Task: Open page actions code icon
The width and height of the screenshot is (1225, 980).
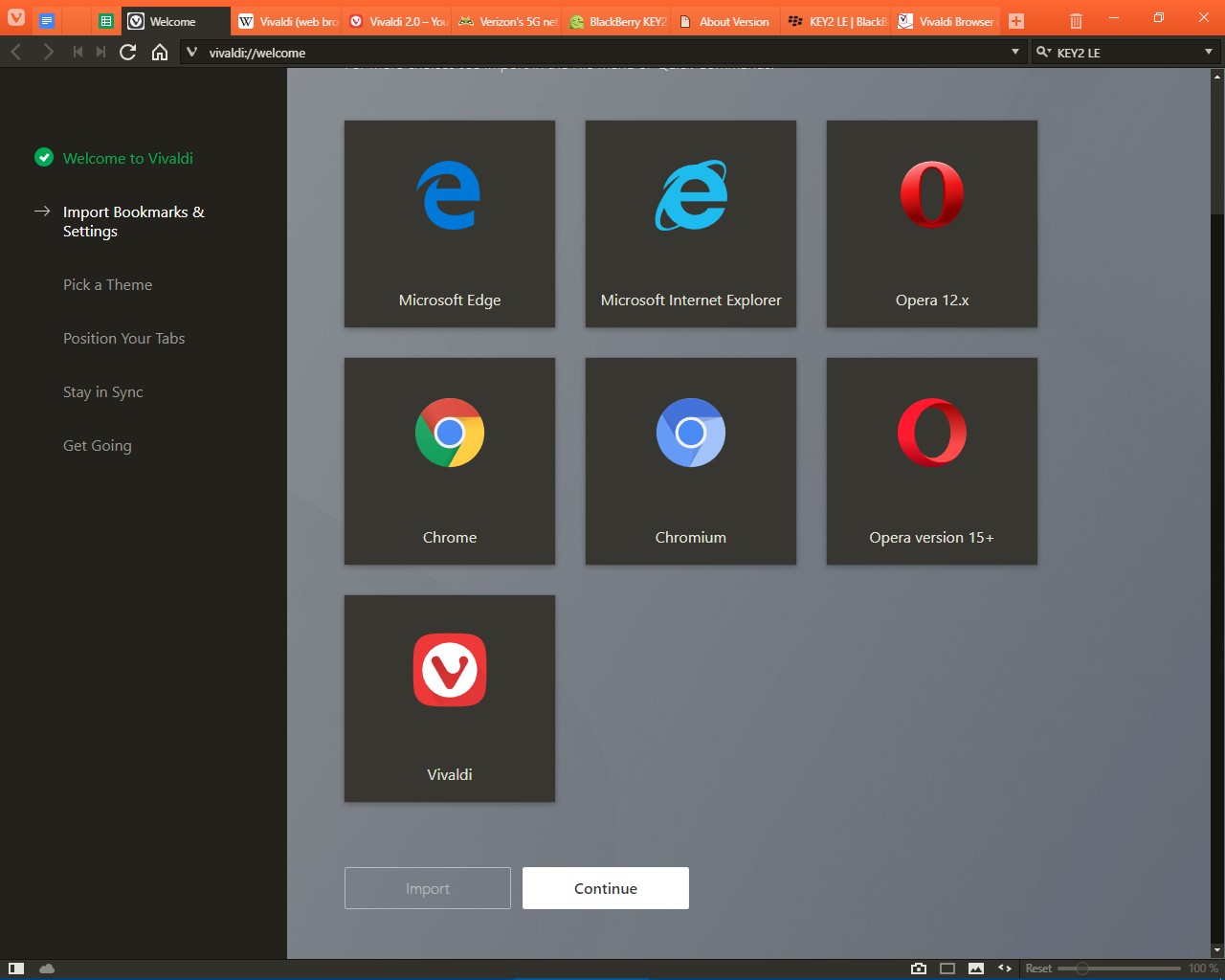Action: coord(1005,969)
